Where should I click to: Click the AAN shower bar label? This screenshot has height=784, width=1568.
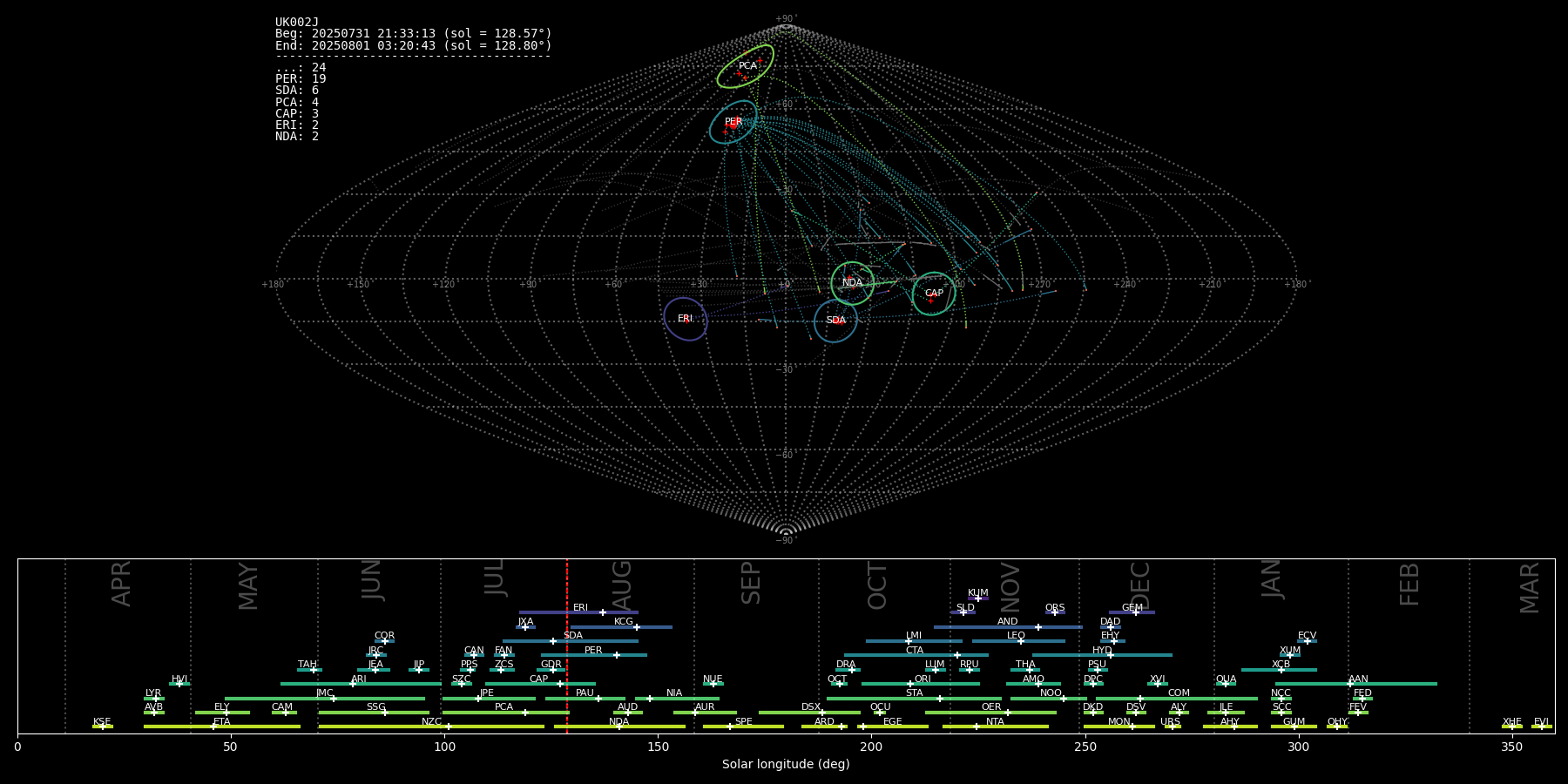1358,679
